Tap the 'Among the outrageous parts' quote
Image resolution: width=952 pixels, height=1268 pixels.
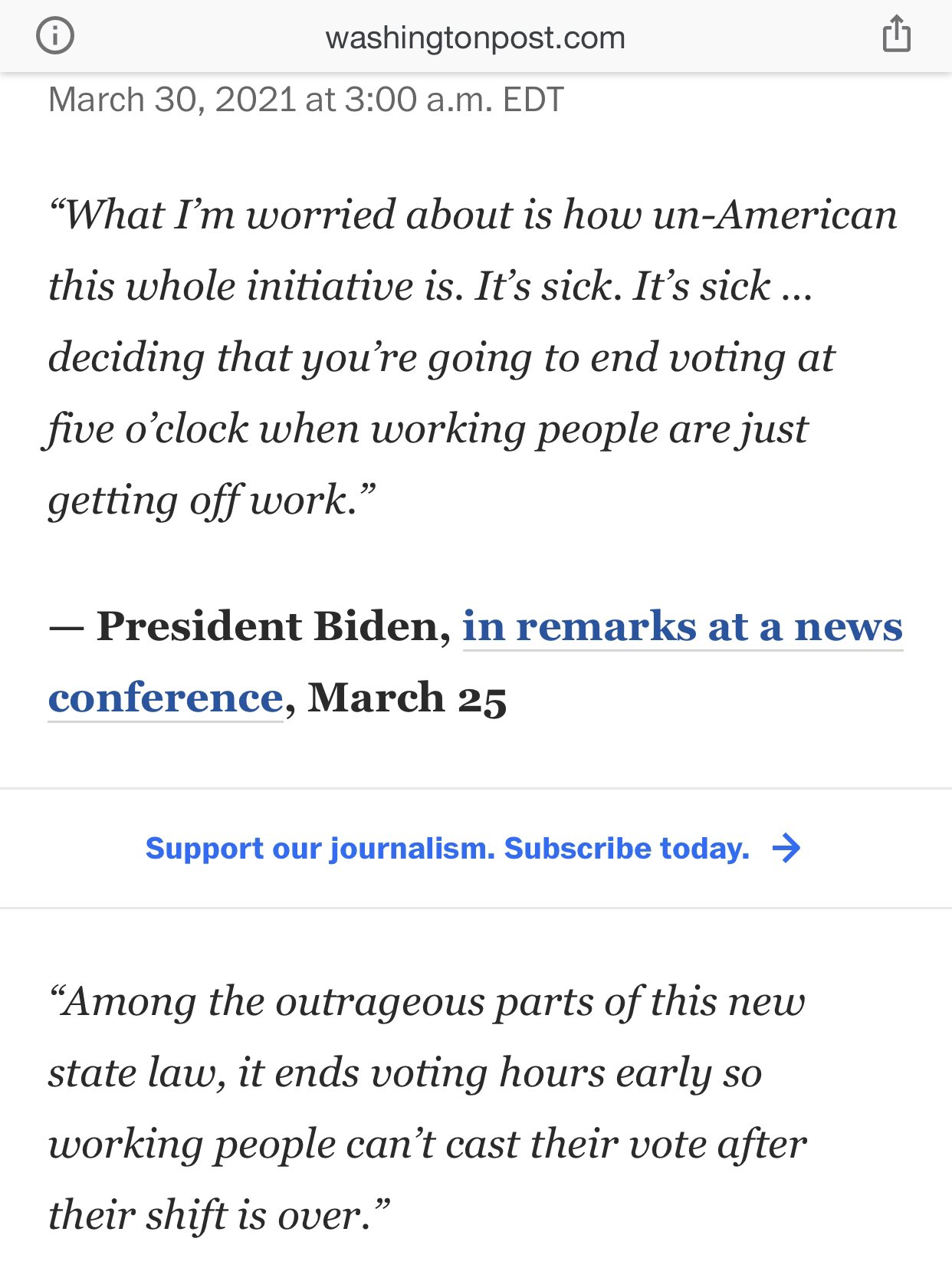tap(427, 1109)
